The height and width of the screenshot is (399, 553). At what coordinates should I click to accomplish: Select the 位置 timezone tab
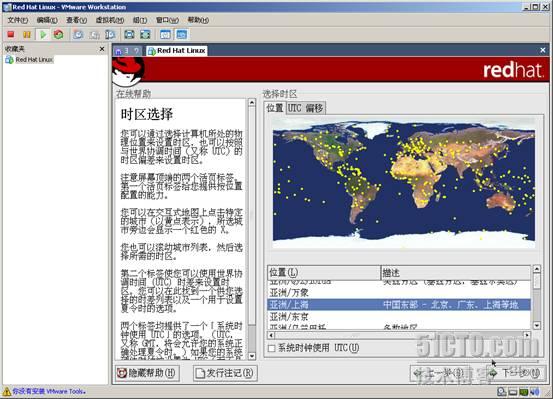point(275,108)
